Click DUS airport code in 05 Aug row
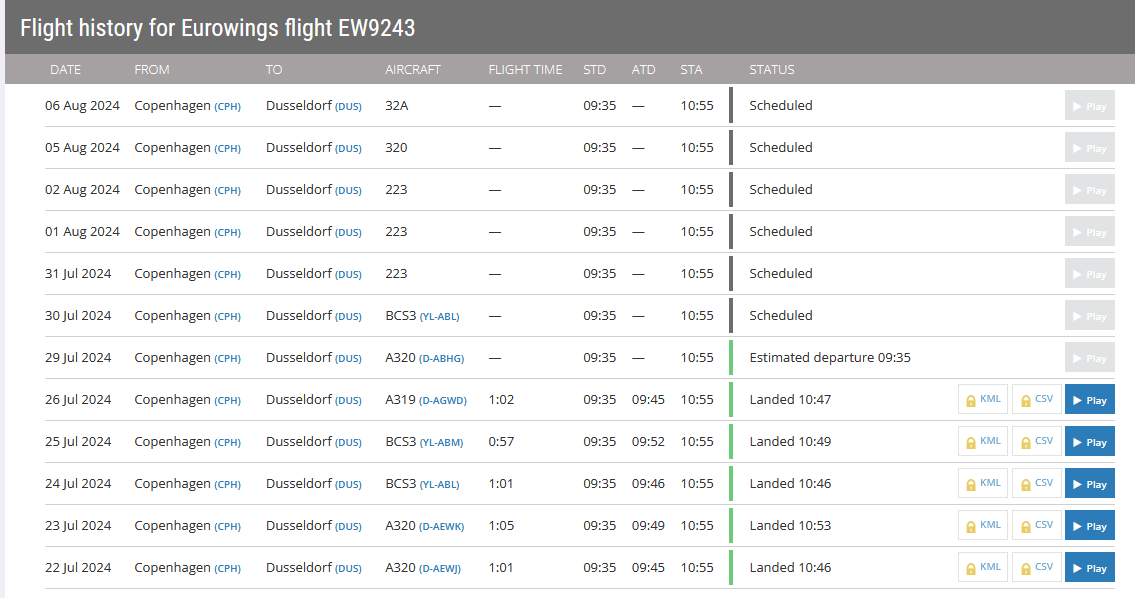The height and width of the screenshot is (598, 1135). pyautogui.click(x=348, y=149)
